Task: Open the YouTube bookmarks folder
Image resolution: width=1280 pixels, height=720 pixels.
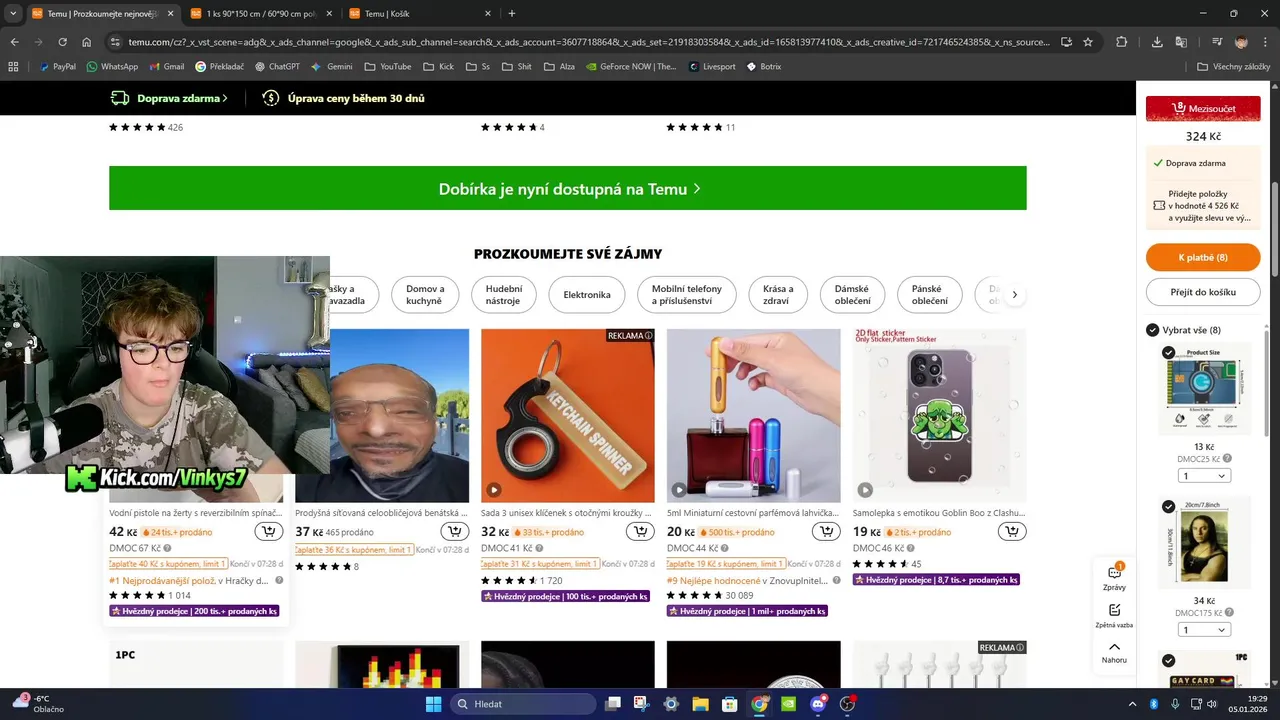Action: pyautogui.click(x=388, y=66)
